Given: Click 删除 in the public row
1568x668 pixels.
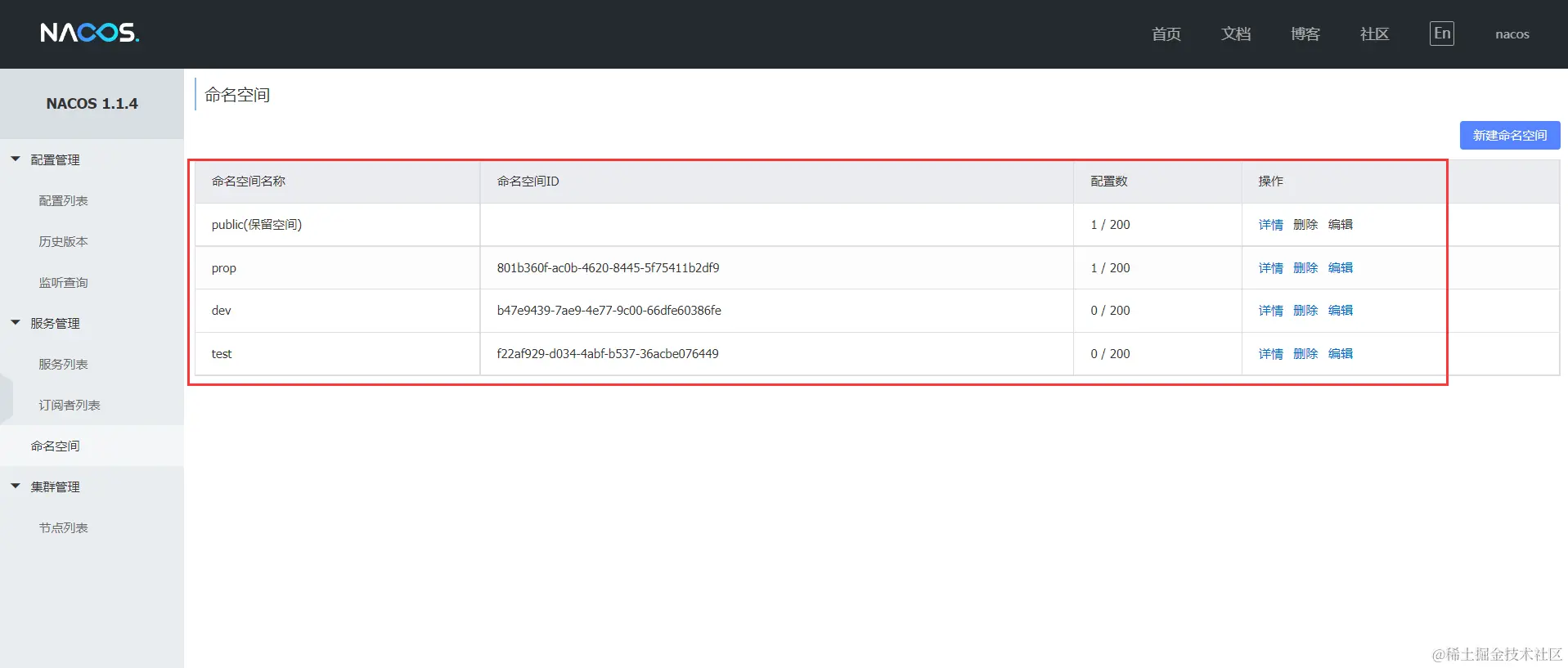Looking at the screenshot, I should pyautogui.click(x=1305, y=225).
